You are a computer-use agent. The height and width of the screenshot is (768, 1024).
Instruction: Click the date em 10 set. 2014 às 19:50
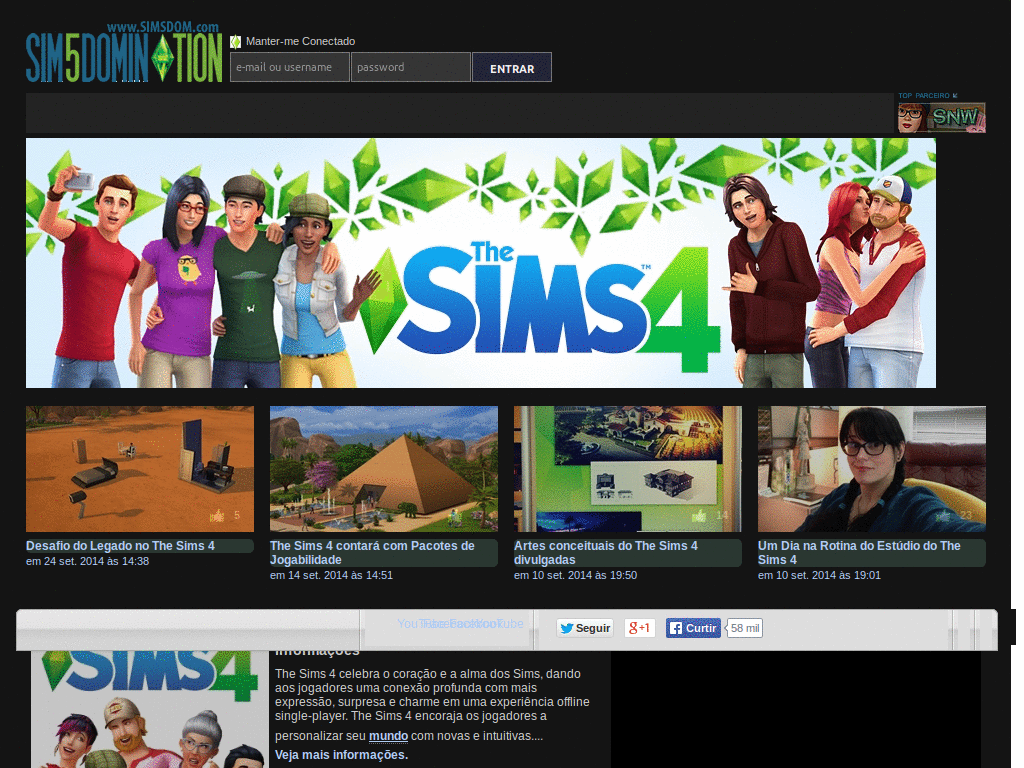575,575
